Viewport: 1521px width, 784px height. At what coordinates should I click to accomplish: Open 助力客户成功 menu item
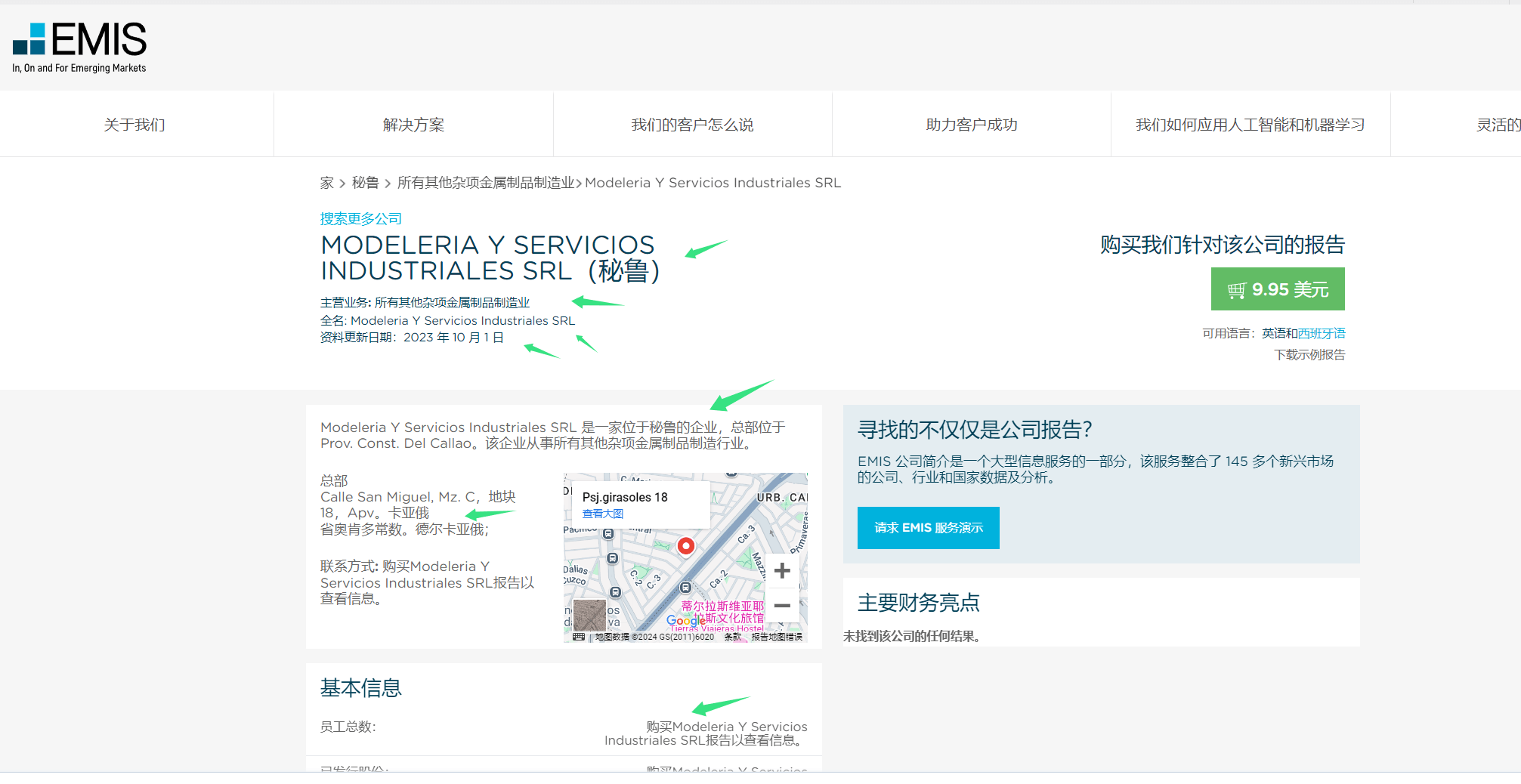point(972,125)
